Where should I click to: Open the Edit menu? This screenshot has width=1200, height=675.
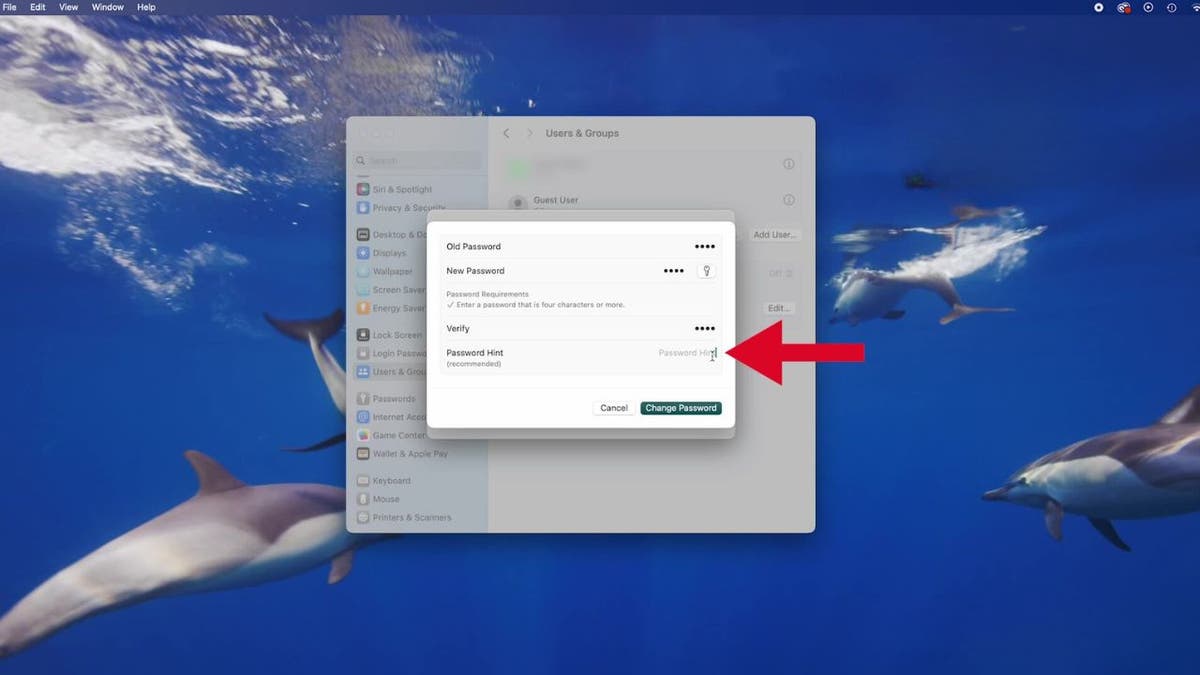(37, 7)
